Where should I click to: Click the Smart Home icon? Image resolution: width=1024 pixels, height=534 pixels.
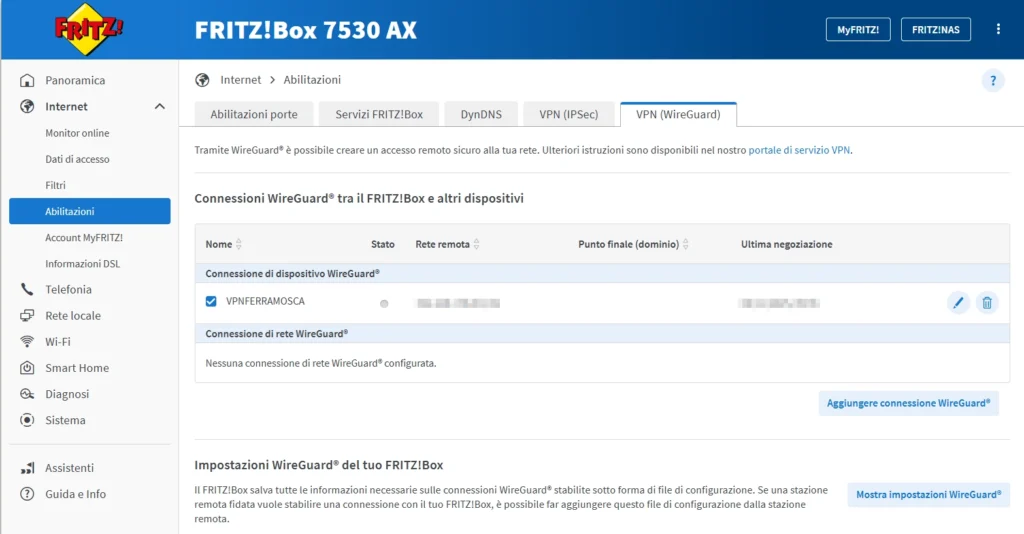(27, 368)
